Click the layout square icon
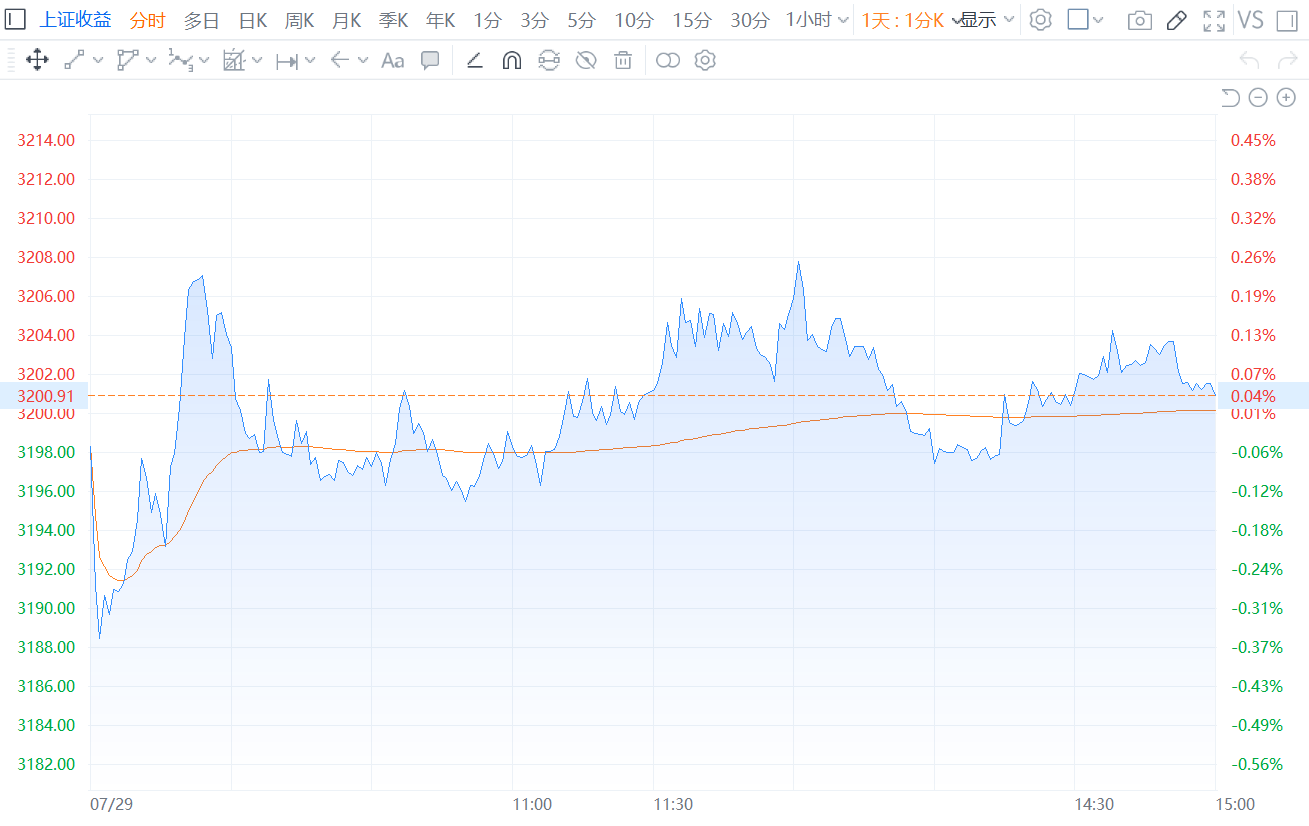 pyautogui.click(x=1078, y=20)
